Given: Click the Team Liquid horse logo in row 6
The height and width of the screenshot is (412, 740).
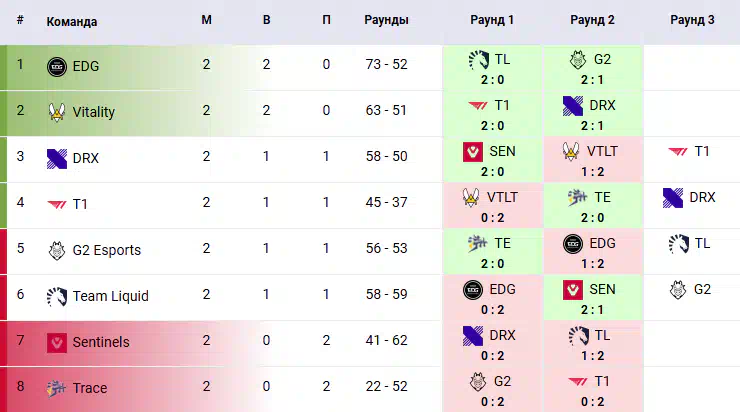Looking at the screenshot, I should pyautogui.click(x=57, y=296).
